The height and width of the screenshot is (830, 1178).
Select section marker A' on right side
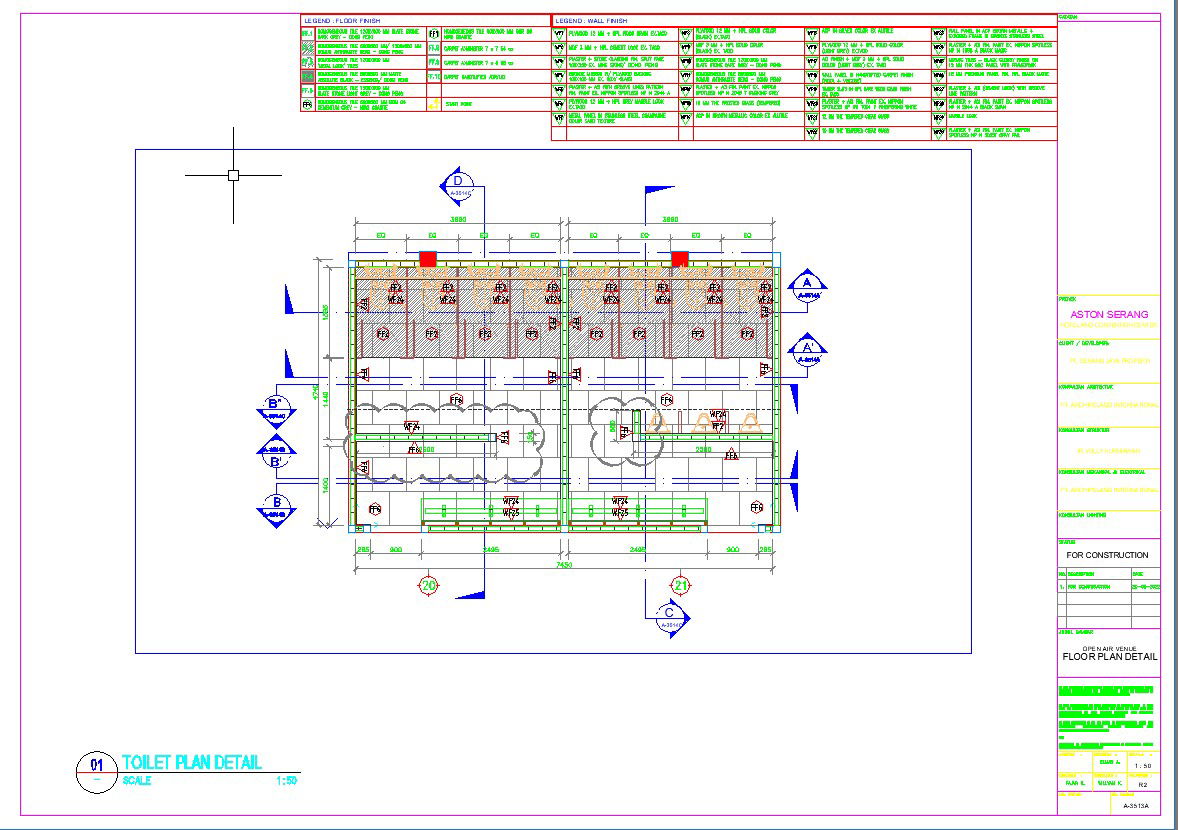(806, 349)
